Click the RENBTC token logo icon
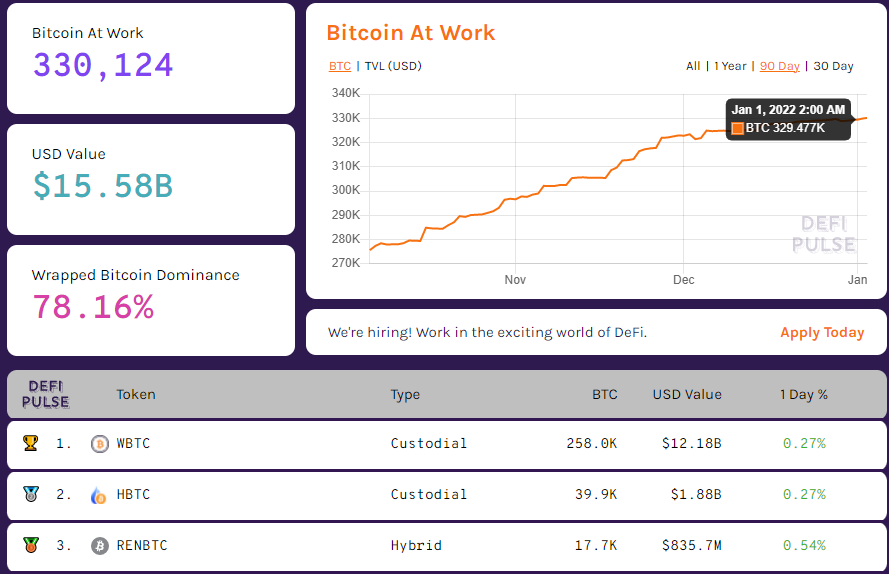 pos(100,545)
